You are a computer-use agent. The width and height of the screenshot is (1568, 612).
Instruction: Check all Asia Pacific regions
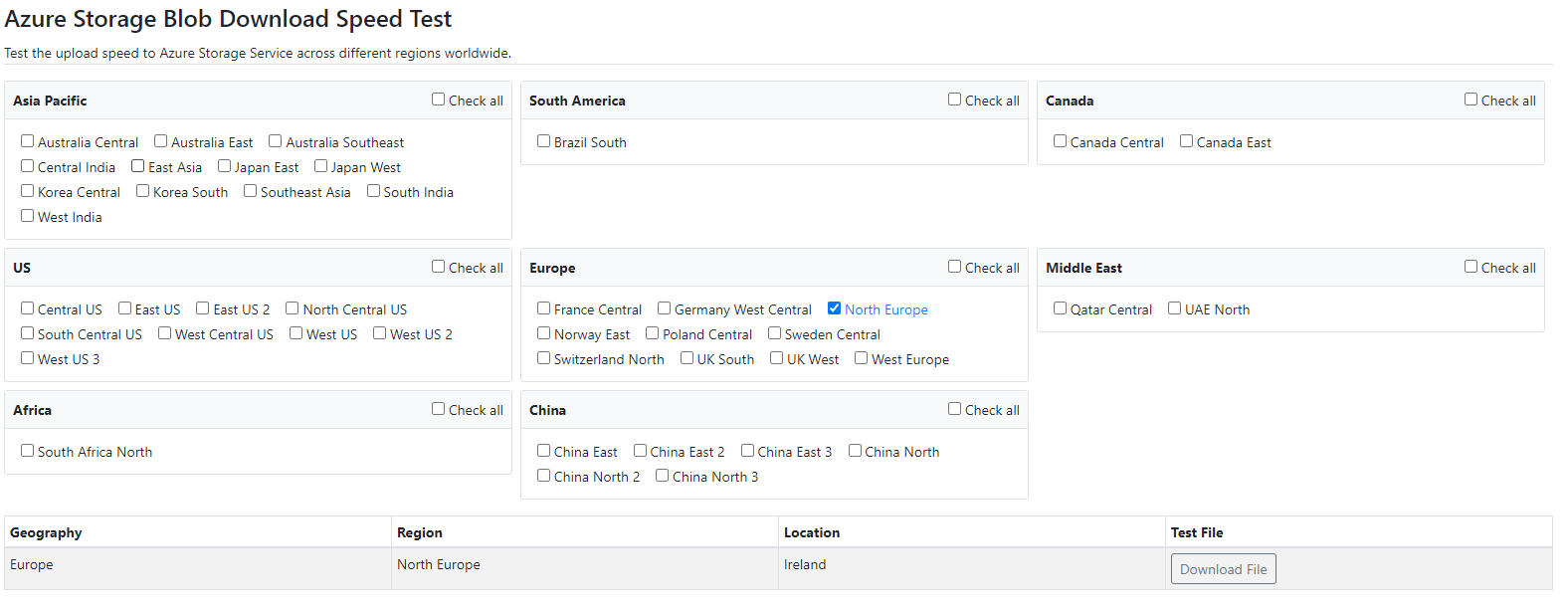(x=438, y=100)
